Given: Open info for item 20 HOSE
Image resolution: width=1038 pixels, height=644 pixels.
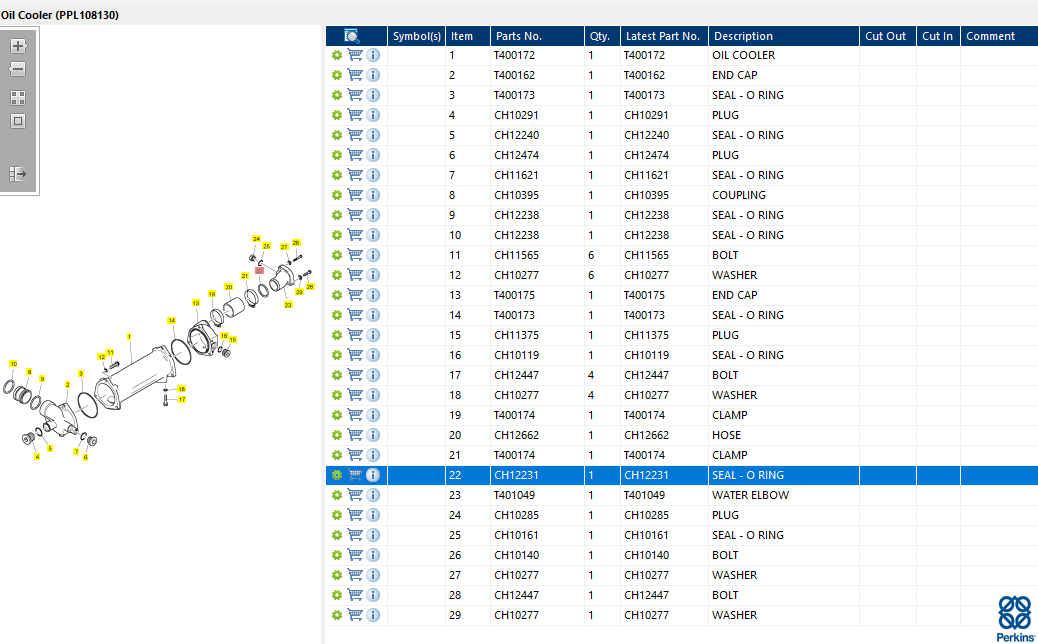Looking at the screenshot, I should (x=373, y=435).
